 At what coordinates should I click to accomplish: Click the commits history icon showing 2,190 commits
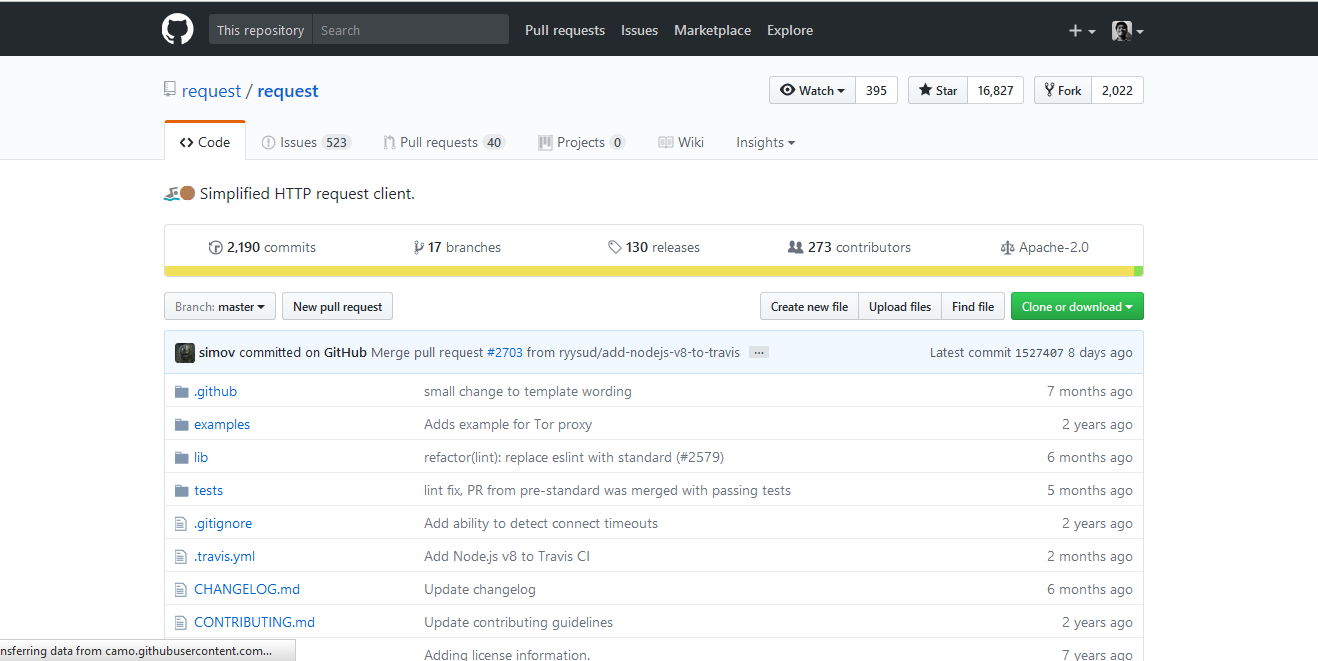pyautogui.click(x=217, y=247)
